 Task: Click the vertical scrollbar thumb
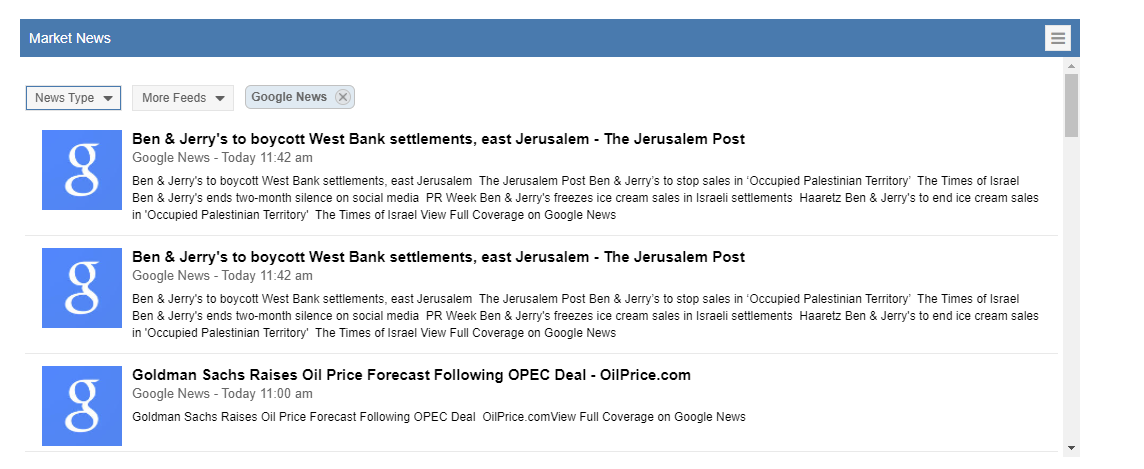pyautogui.click(x=1071, y=105)
